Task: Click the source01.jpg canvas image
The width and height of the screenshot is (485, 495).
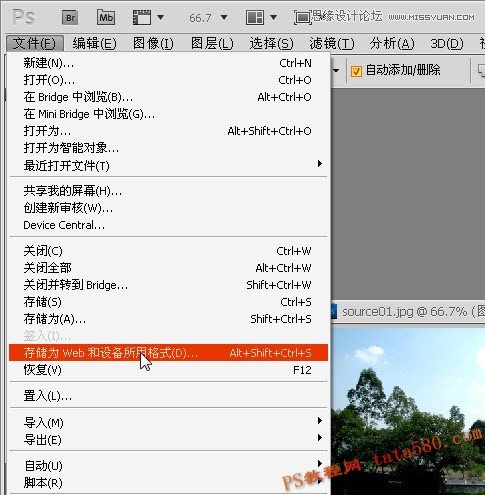Action: pos(408,411)
